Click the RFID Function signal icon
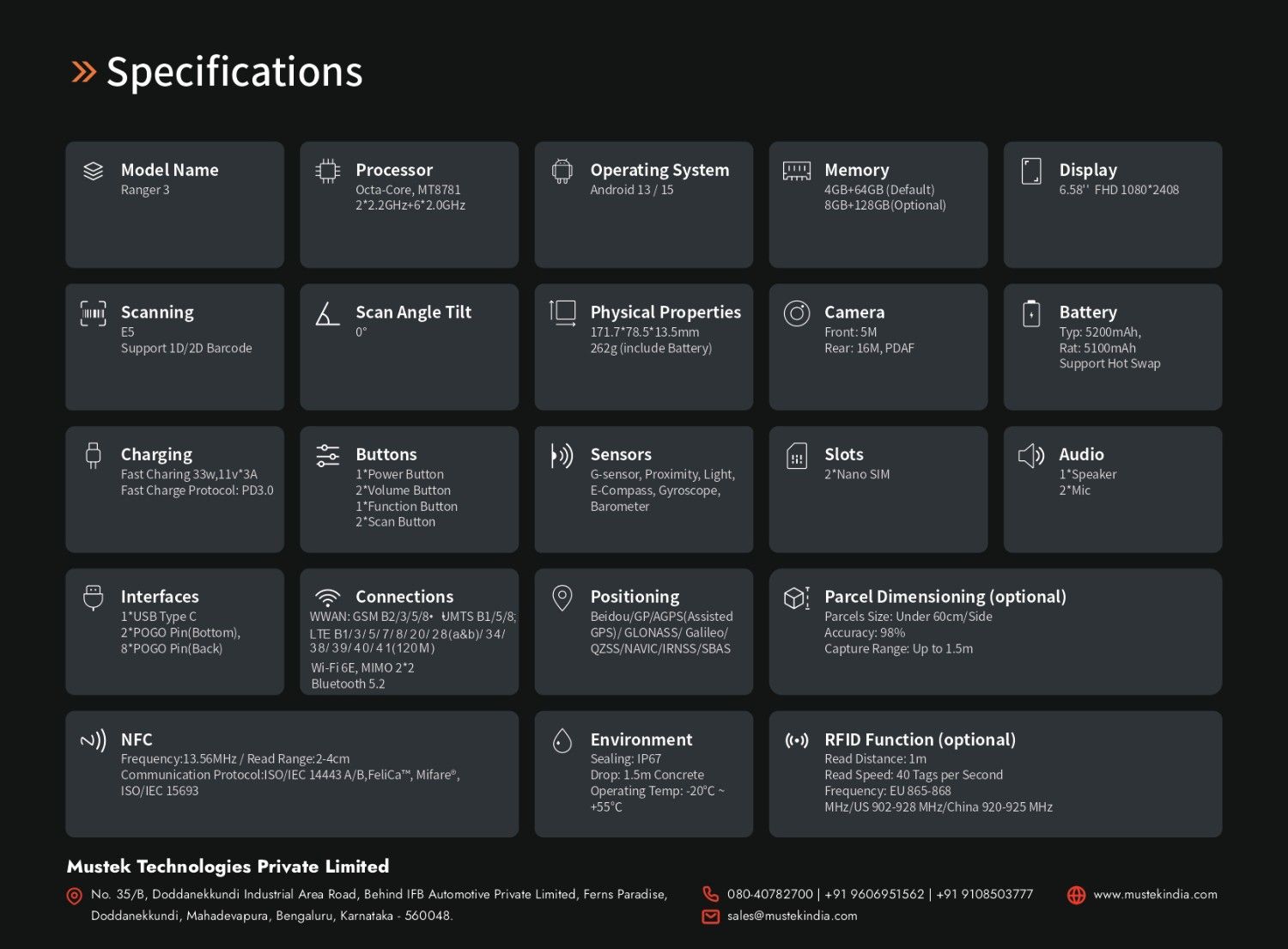Image resolution: width=1288 pixels, height=949 pixels. pos(797,740)
